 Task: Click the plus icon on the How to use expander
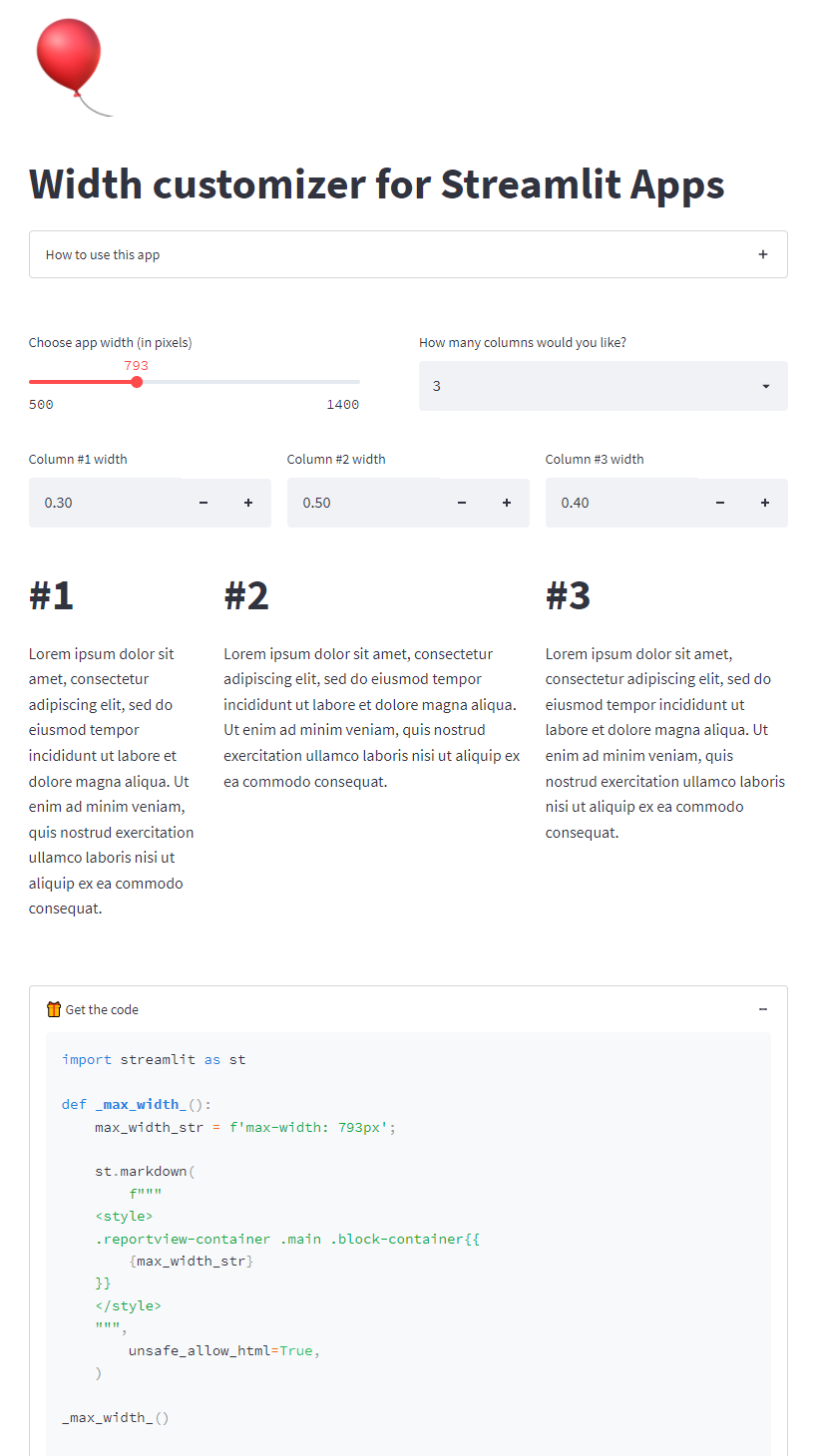point(763,254)
